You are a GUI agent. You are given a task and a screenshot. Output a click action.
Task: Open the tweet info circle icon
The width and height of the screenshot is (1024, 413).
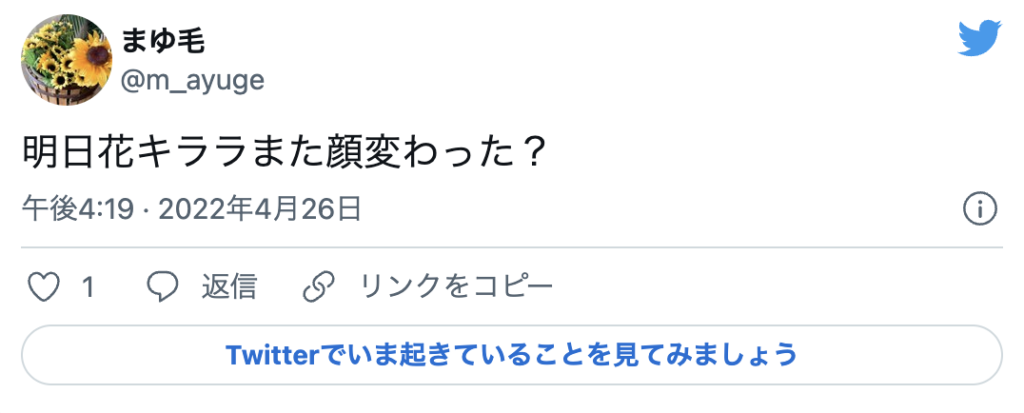980,210
